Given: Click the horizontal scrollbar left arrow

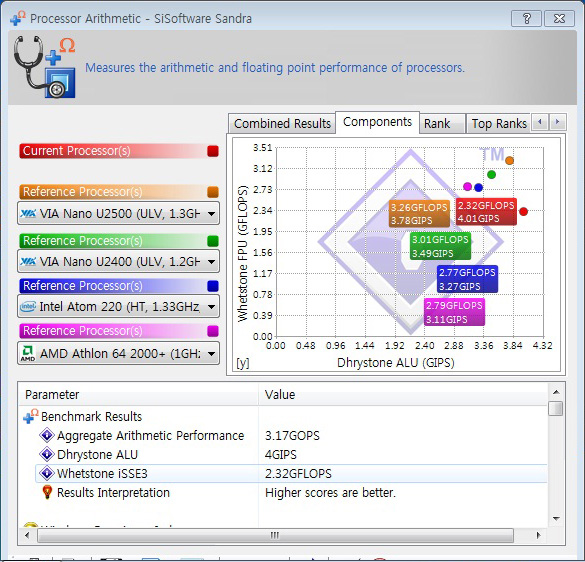Looking at the screenshot, I should tap(27, 536).
